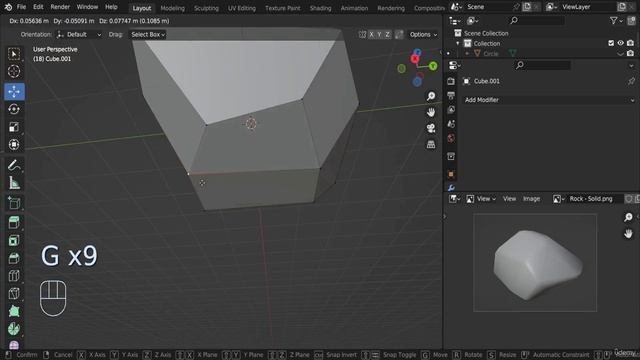The width and height of the screenshot is (640, 360).
Task: Click the outliner search field
Action: (537, 20)
